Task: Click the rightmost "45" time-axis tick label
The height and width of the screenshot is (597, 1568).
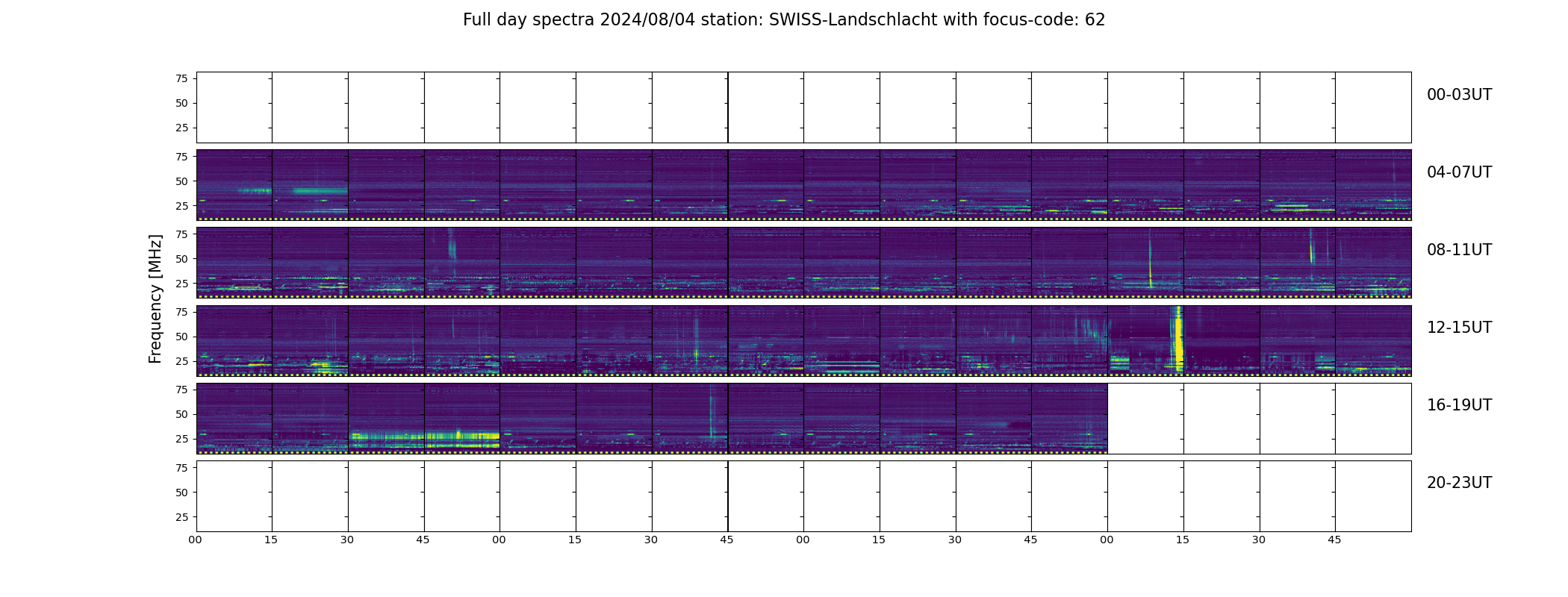Action: tap(1334, 540)
